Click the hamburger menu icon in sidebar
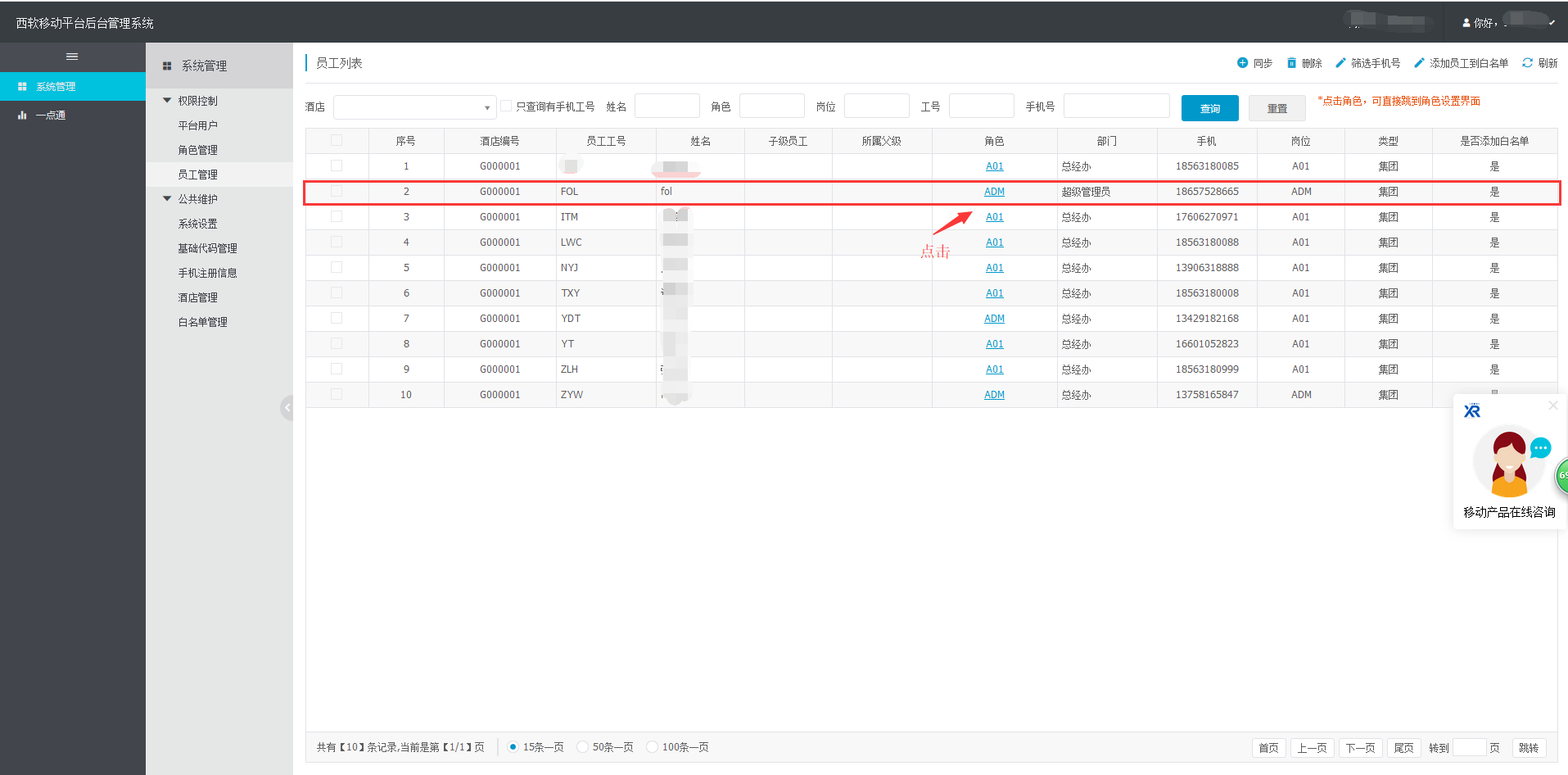 pyautogui.click(x=72, y=57)
